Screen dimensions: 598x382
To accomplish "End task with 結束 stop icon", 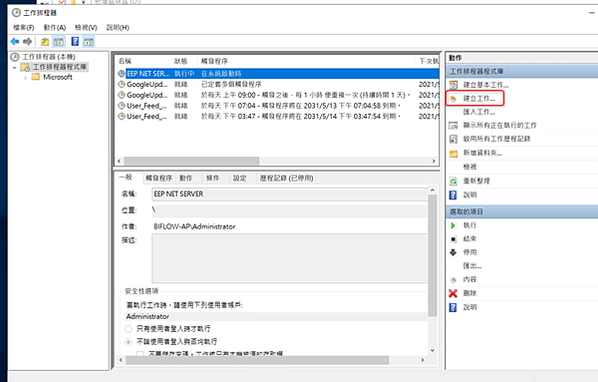I will click(x=453, y=239).
